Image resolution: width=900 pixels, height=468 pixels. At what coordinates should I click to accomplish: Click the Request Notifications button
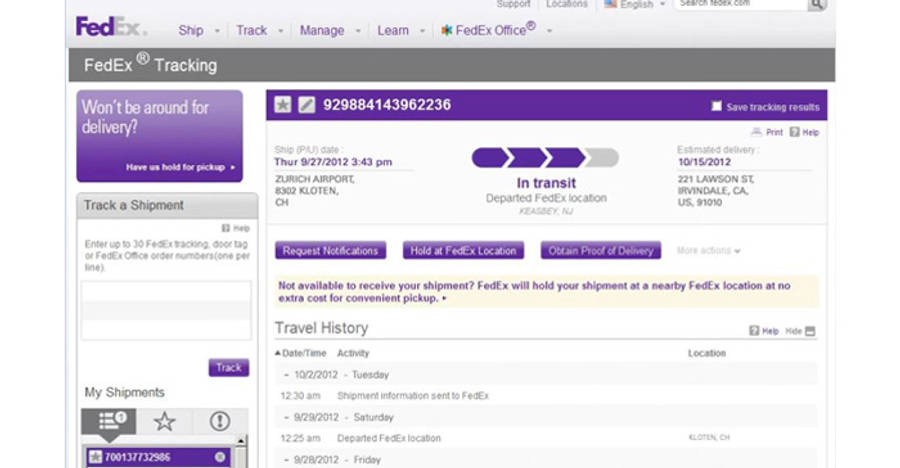[330, 251]
